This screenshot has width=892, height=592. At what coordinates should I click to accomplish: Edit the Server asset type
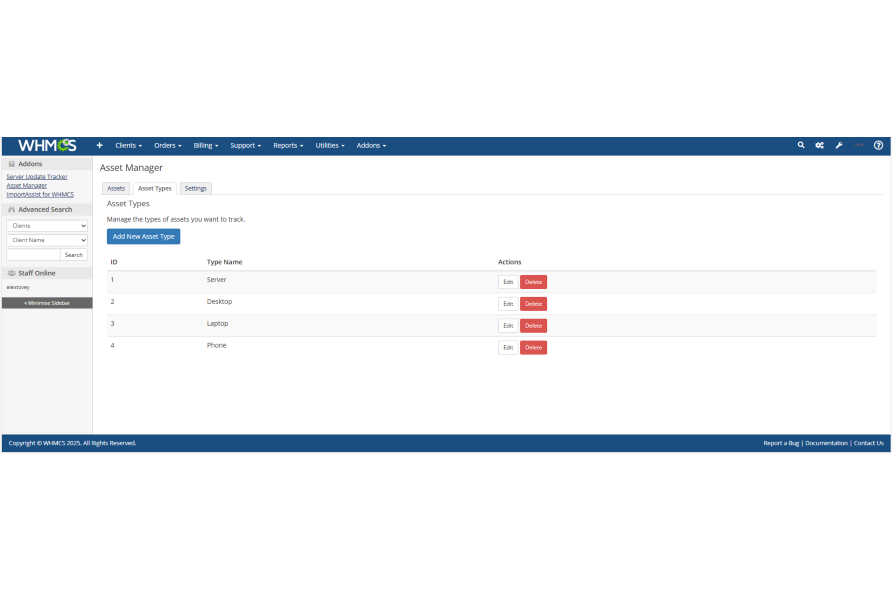[x=508, y=282]
